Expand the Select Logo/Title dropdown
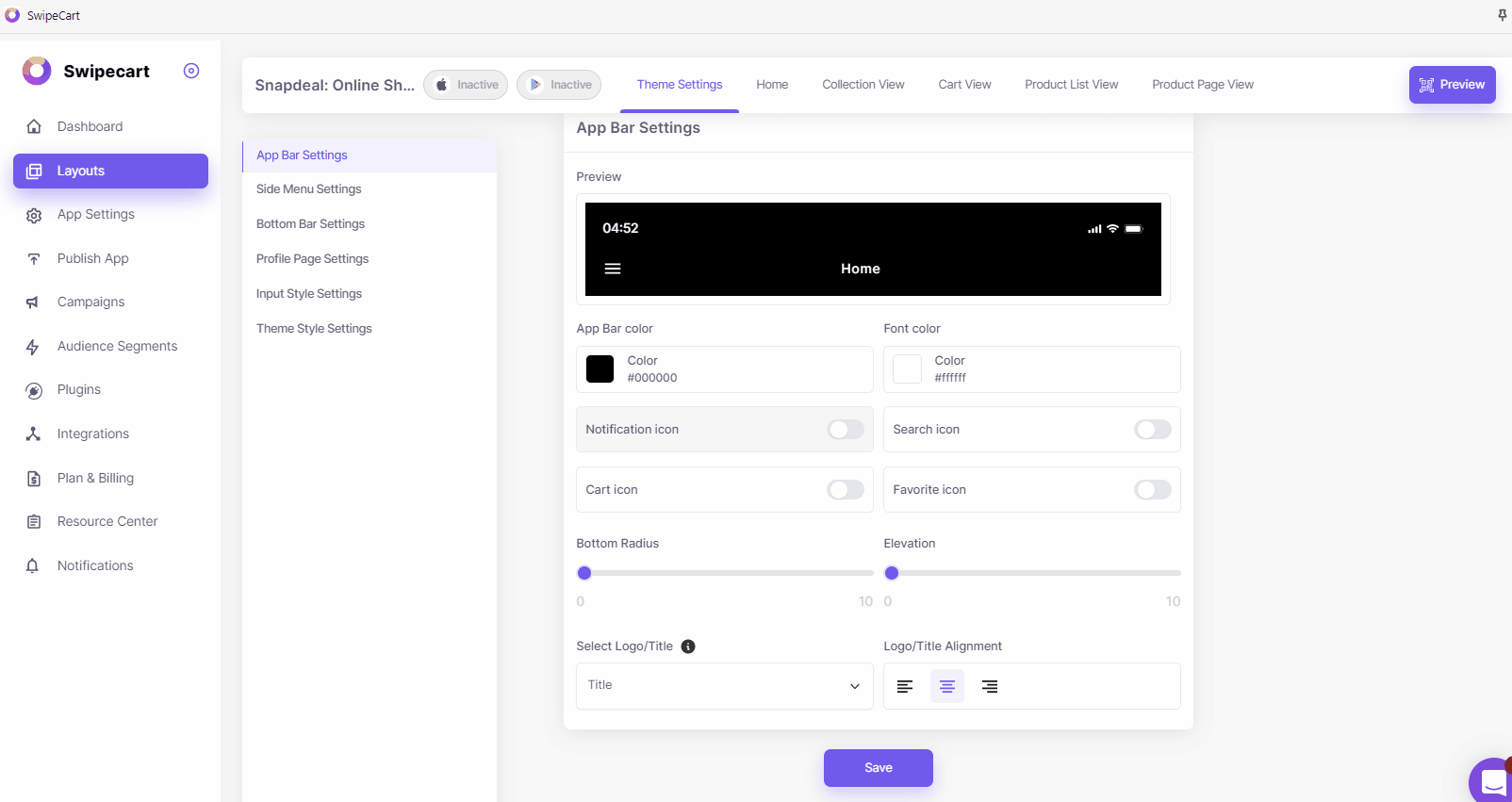 pyautogui.click(x=724, y=686)
